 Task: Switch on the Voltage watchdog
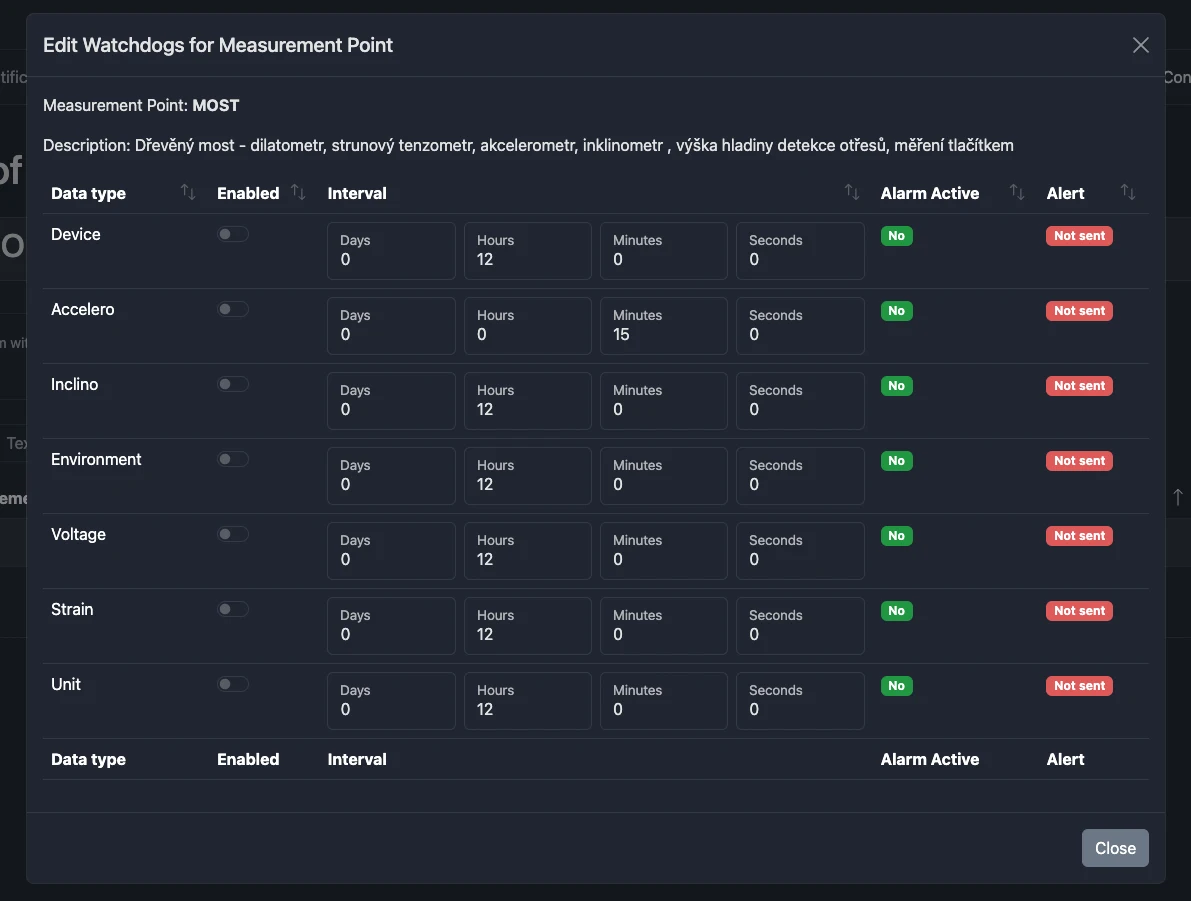pyautogui.click(x=233, y=534)
